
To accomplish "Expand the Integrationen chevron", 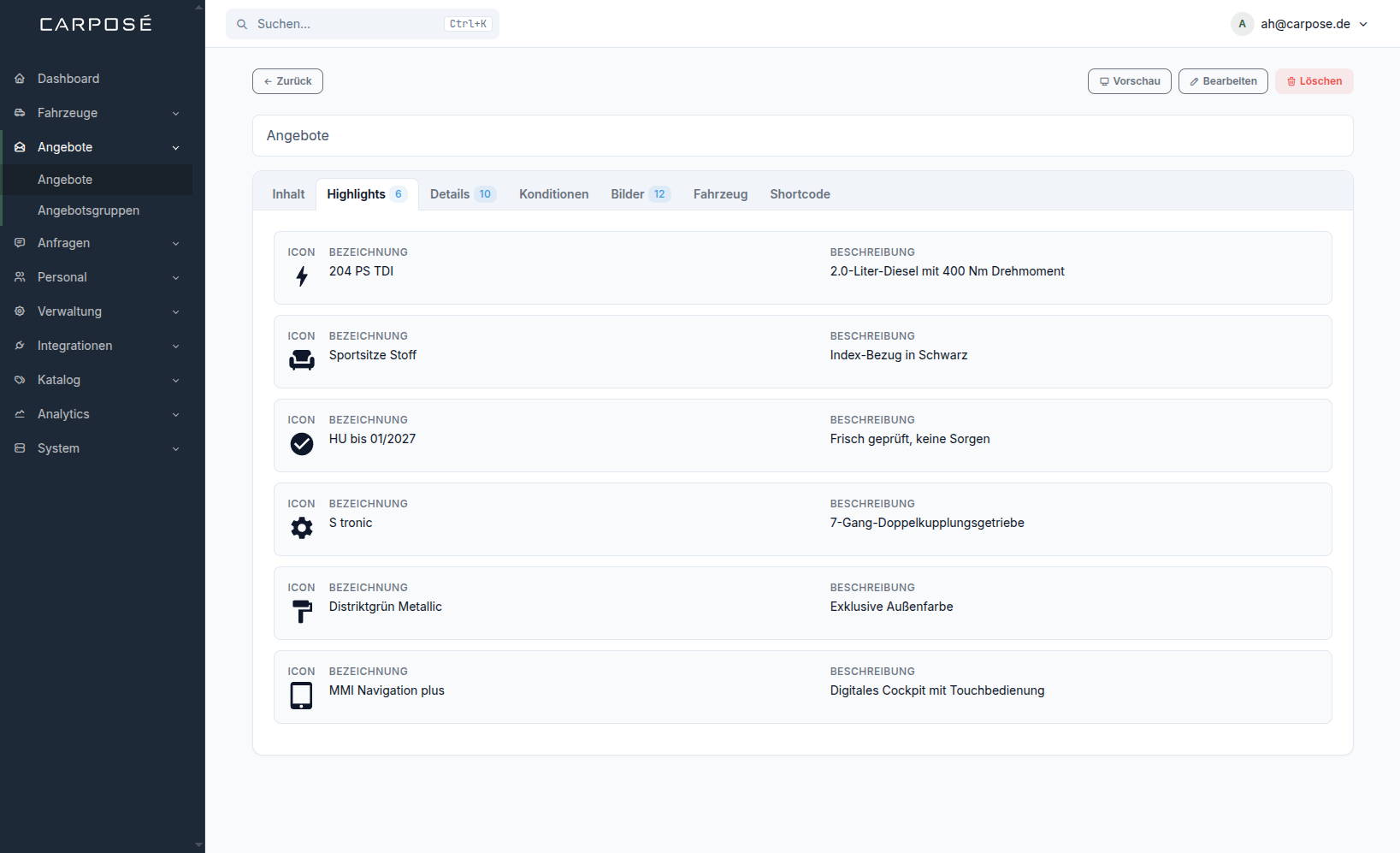I will pyautogui.click(x=175, y=346).
